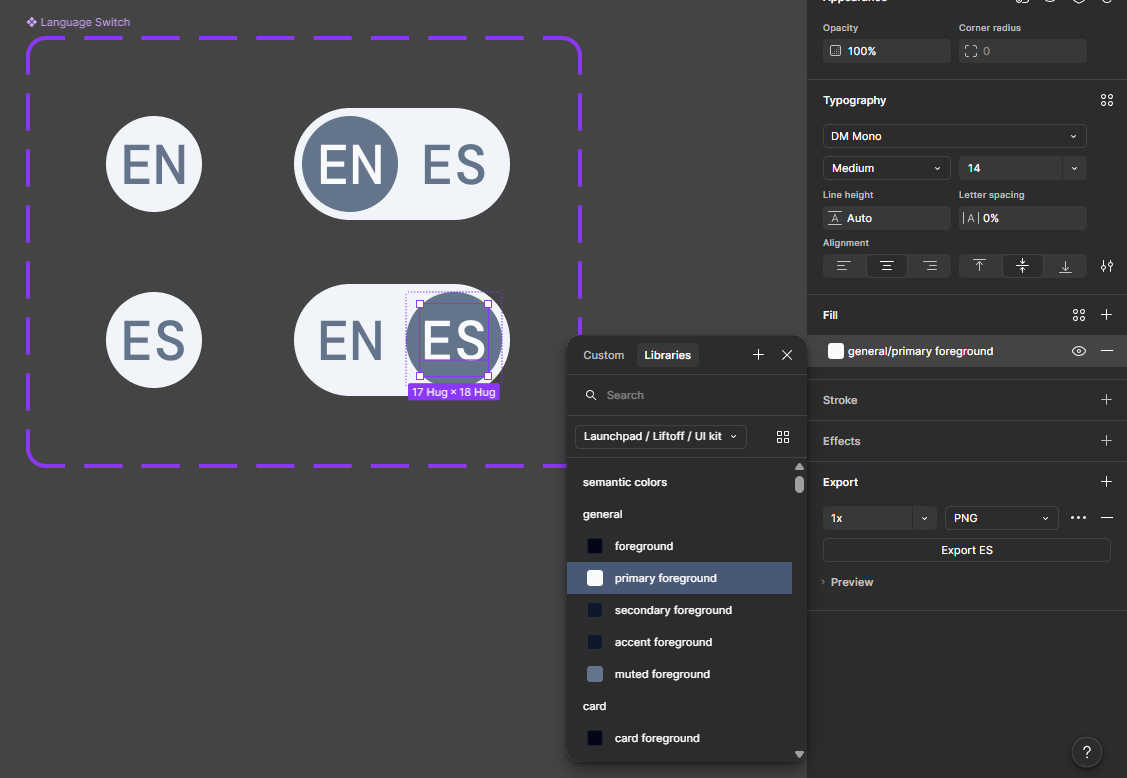
Task: Align text vertically to bottom
Action: pos(1065,266)
